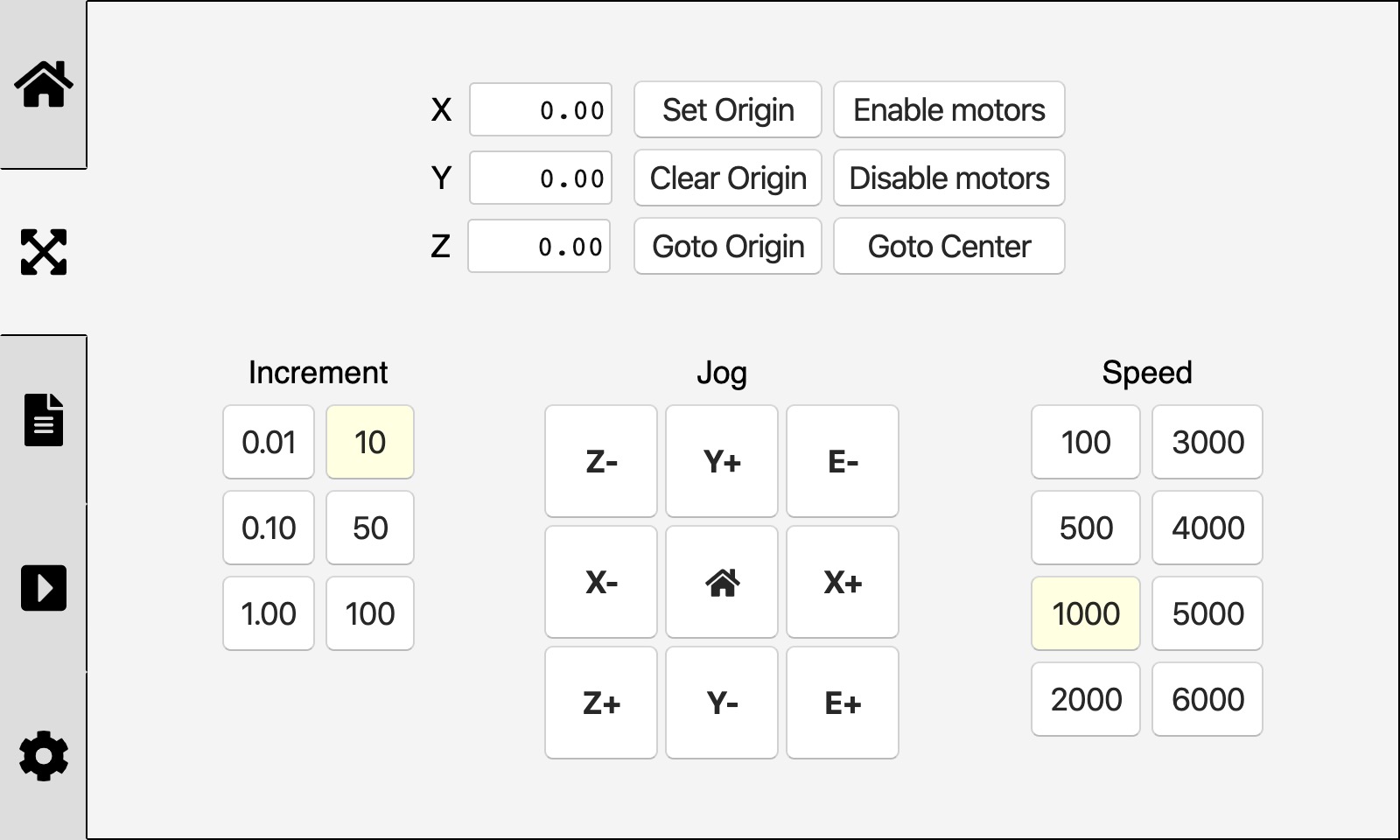Jog the Y+ axis button

tap(722, 461)
